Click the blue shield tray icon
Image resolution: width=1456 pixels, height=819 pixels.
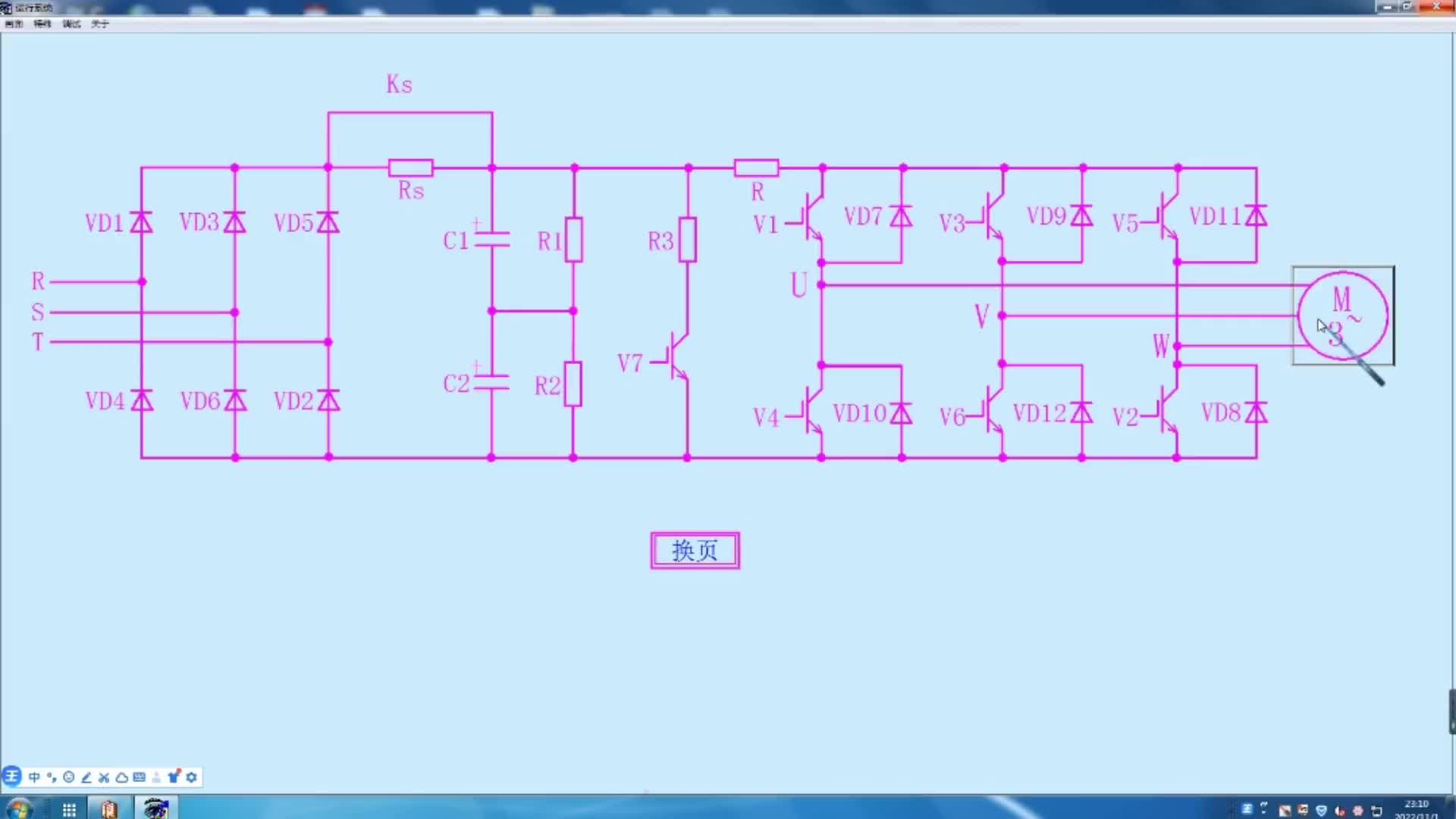(x=1322, y=811)
